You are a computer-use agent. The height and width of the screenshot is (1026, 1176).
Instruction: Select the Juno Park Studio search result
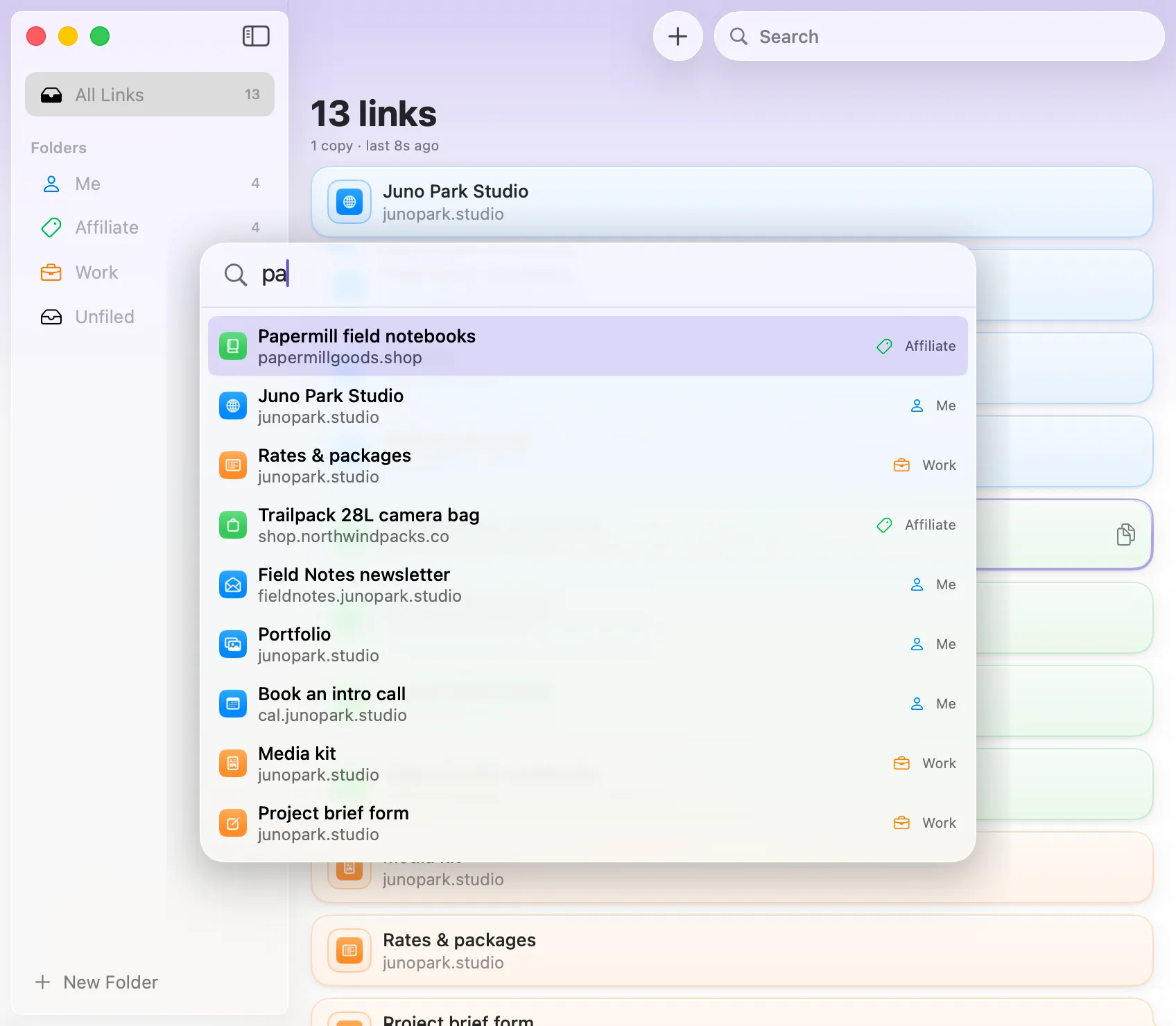tap(588, 406)
